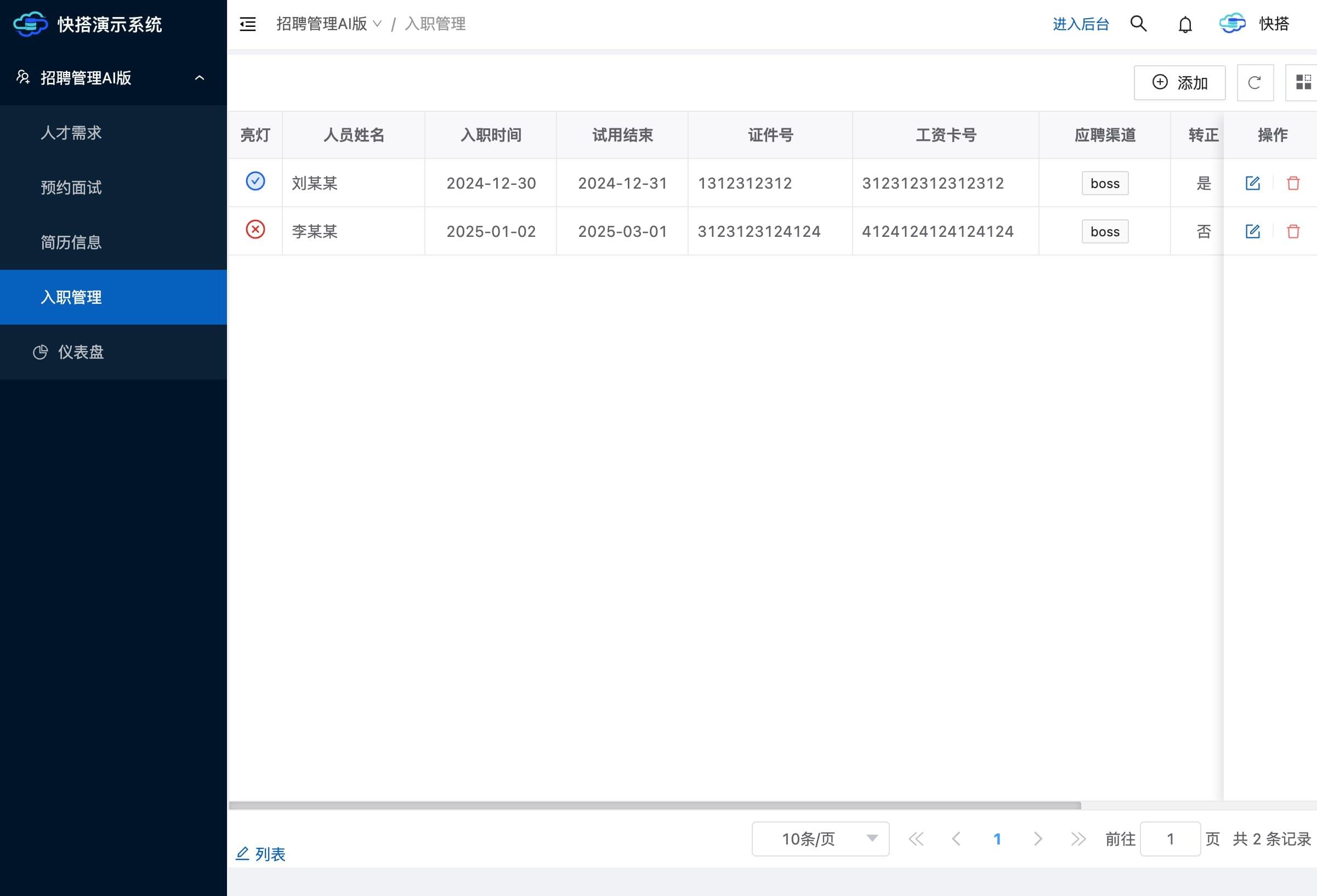Click the date cell 2024-12-30

coord(491,183)
